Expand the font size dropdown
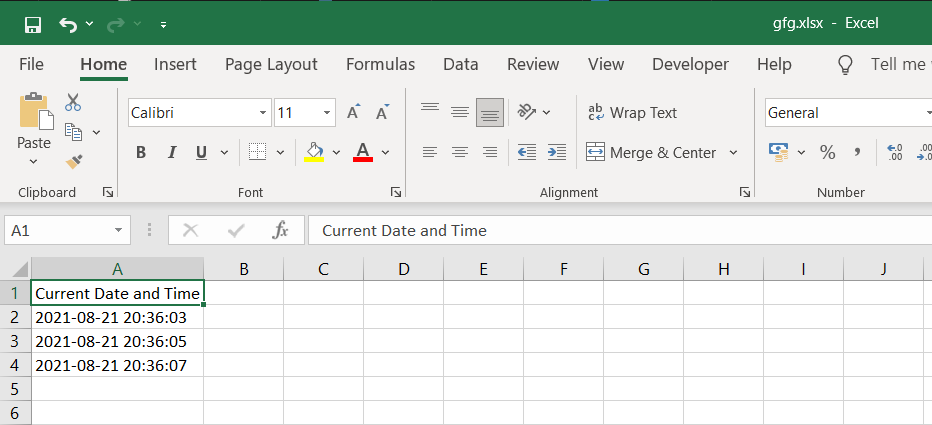The height and width of the screenshot is (425, 932). (327, 113)
